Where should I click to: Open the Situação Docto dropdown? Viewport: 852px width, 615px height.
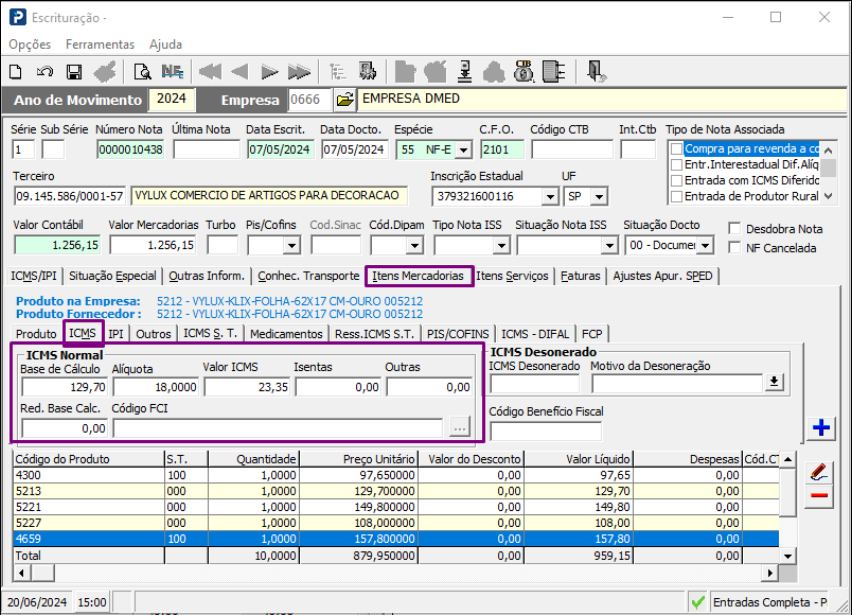point(706,245)
